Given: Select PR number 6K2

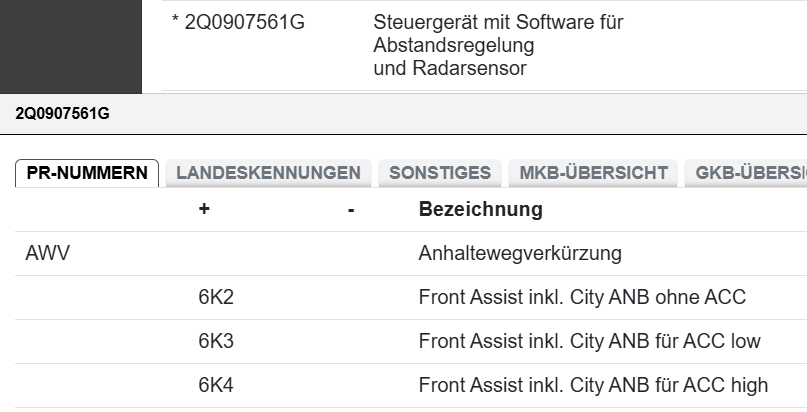Looking at the screenshot, I should pyautogui.click(x=215, y=297).
